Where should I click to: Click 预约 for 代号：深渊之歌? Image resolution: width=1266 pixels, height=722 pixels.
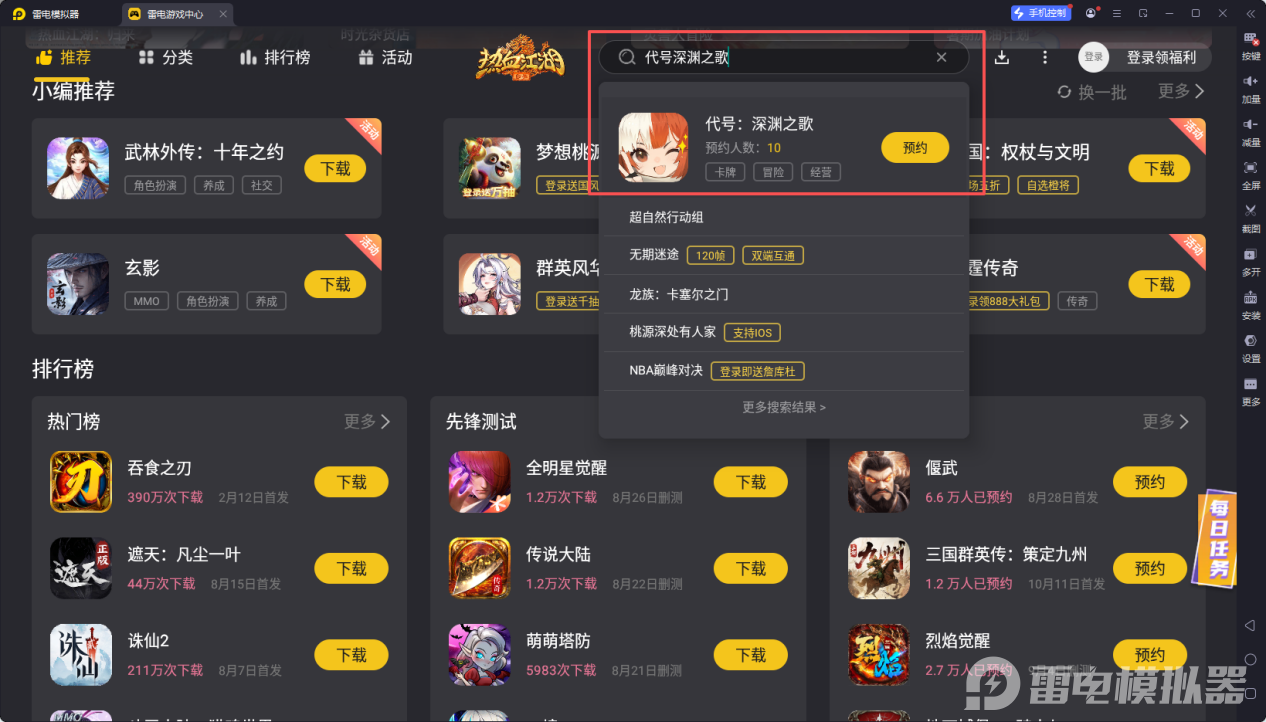point(915,148)
